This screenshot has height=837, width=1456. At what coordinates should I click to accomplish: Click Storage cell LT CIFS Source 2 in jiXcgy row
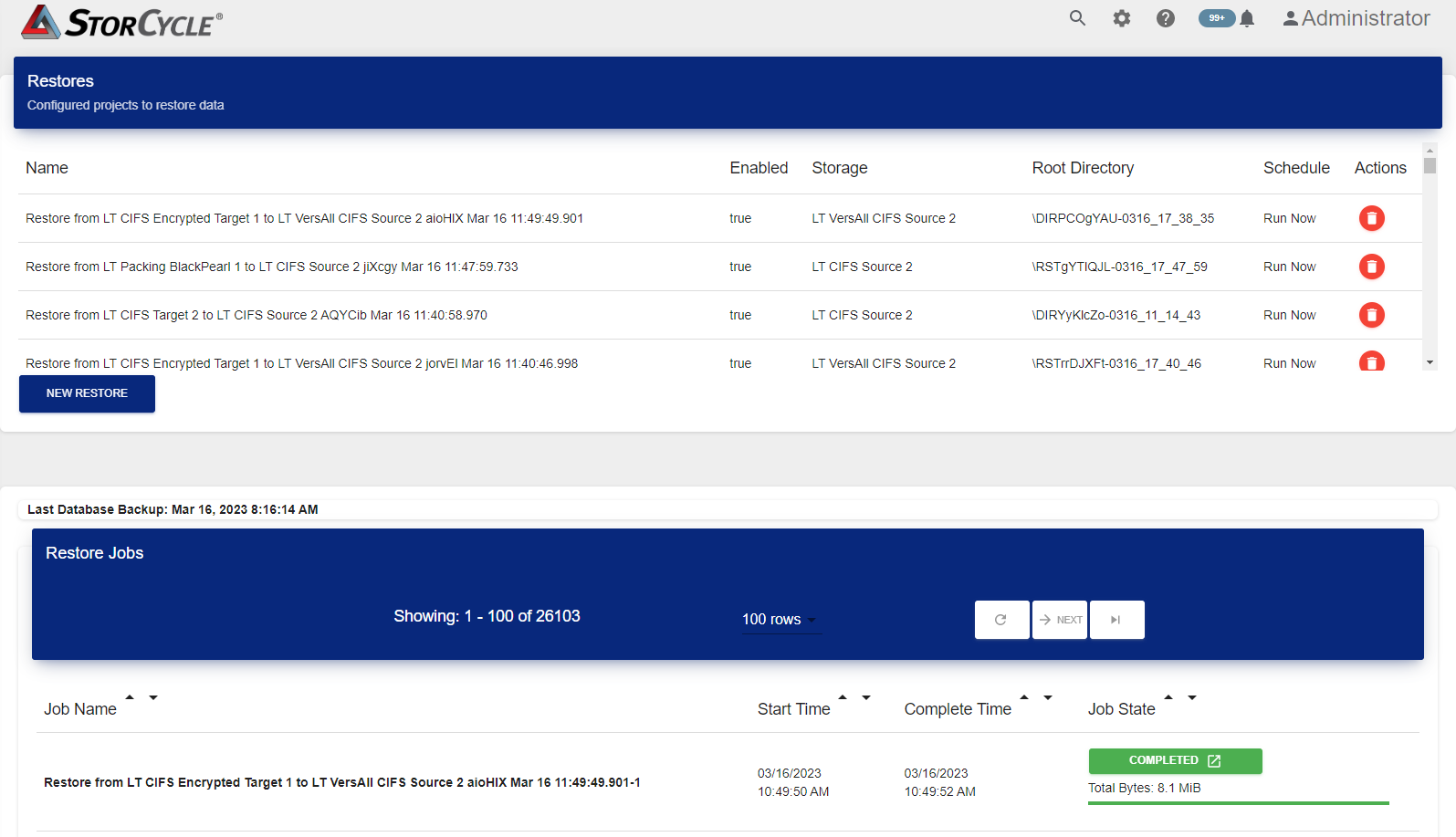tap(862, 267)
